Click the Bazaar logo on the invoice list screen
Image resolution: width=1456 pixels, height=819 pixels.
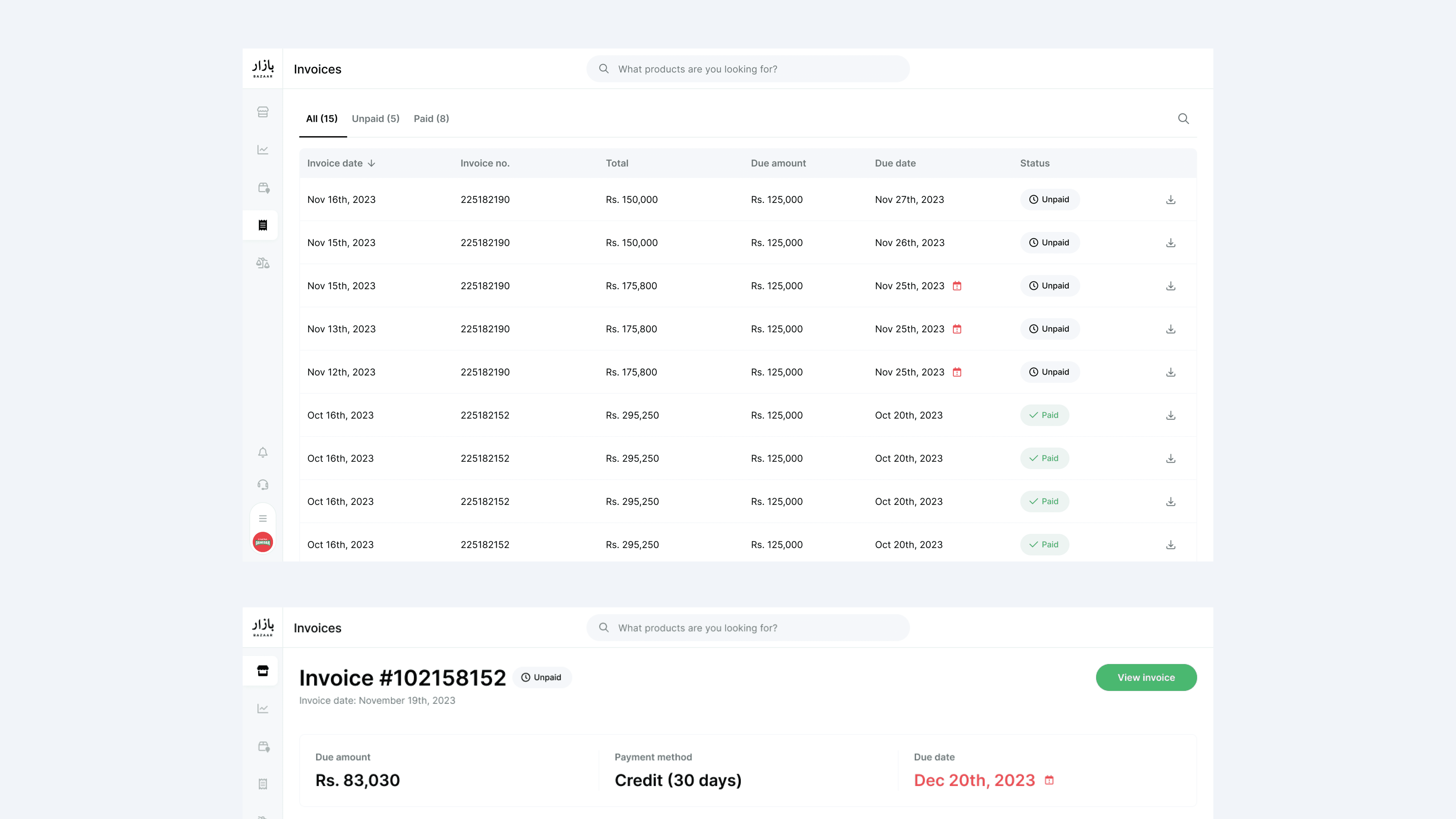click(263, 68)
